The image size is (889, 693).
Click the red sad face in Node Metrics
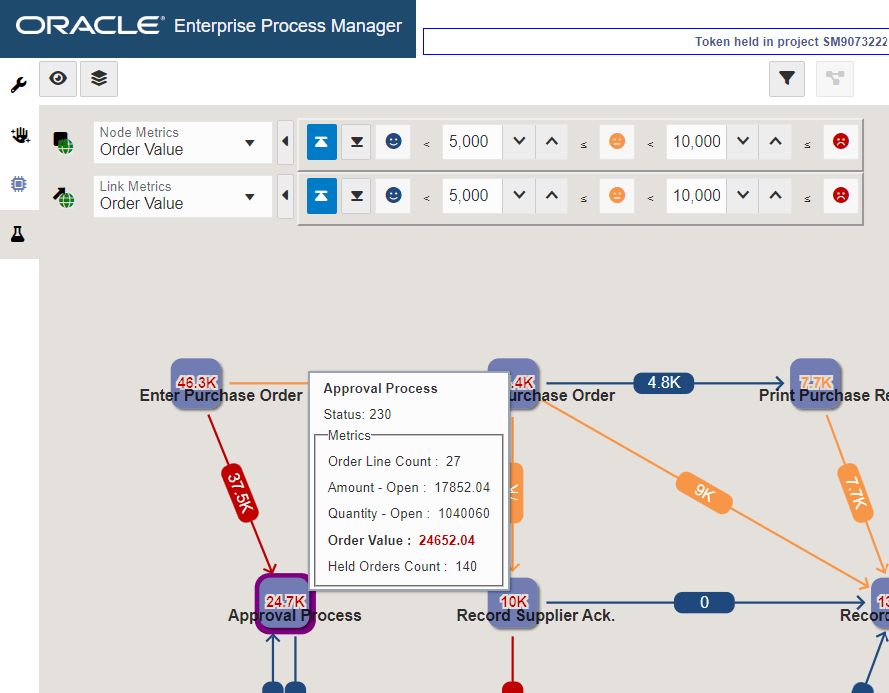pyautogui.click(x=841, y=141)
